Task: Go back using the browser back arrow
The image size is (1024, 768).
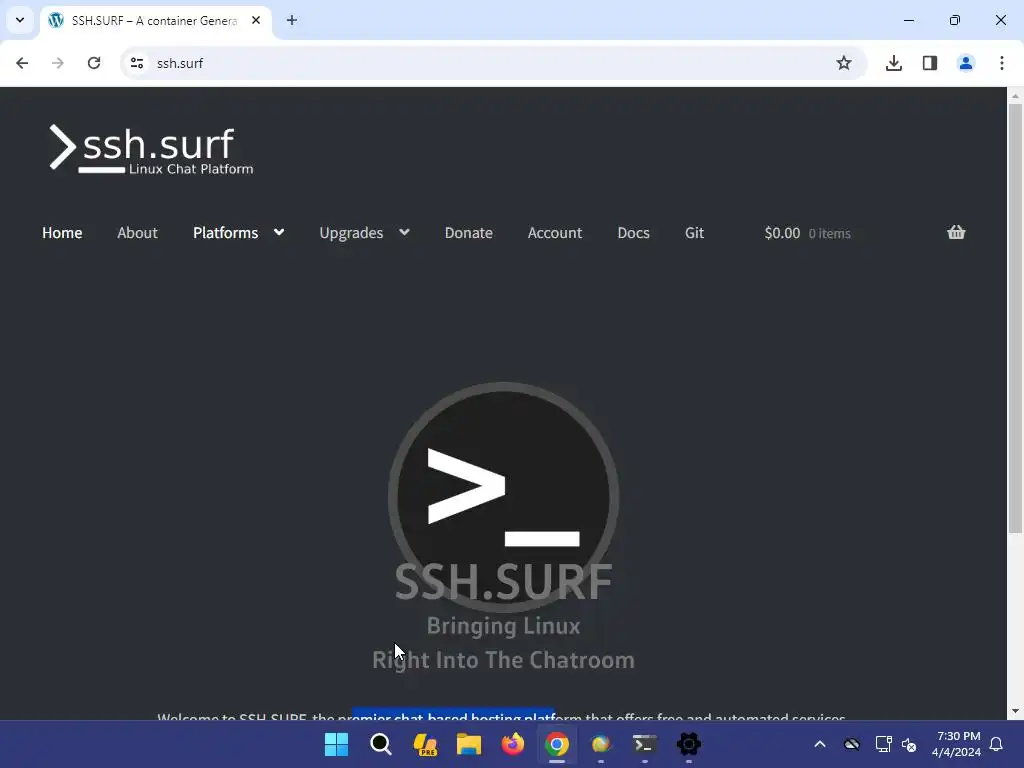Action: (x=22, y=63)
